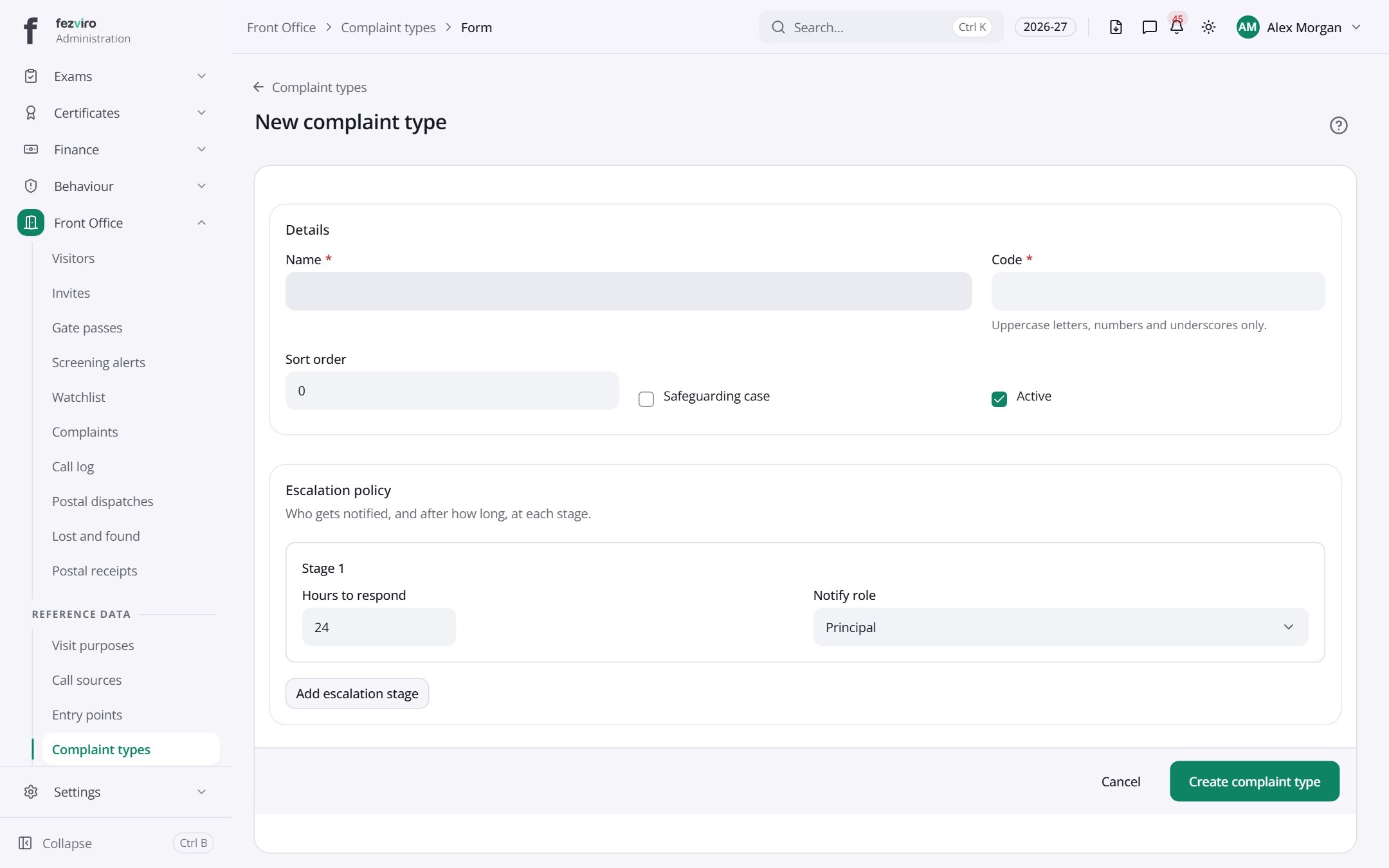Screen dimensions: 1389x868
Task: Open Postal dispatches page
Action: tap(102, 502)
